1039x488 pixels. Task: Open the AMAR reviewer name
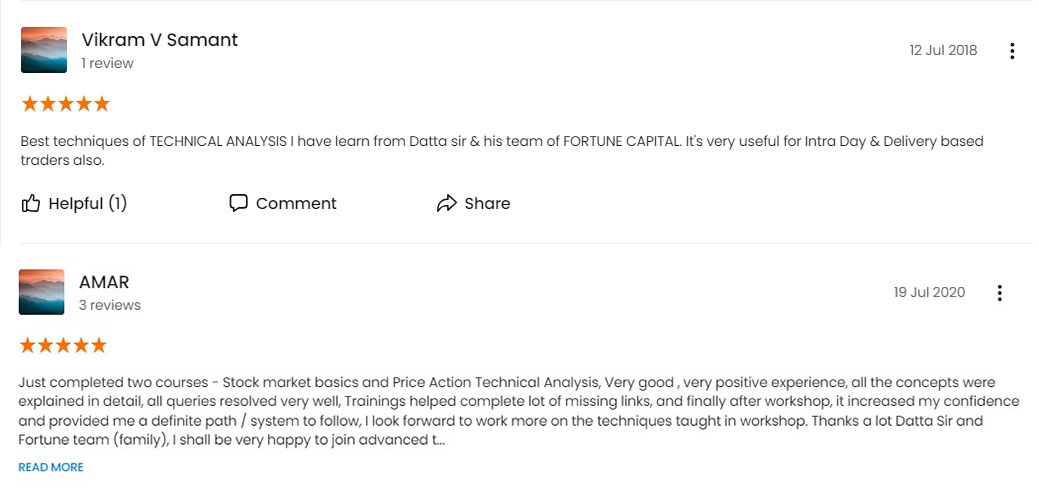point(104,282)
